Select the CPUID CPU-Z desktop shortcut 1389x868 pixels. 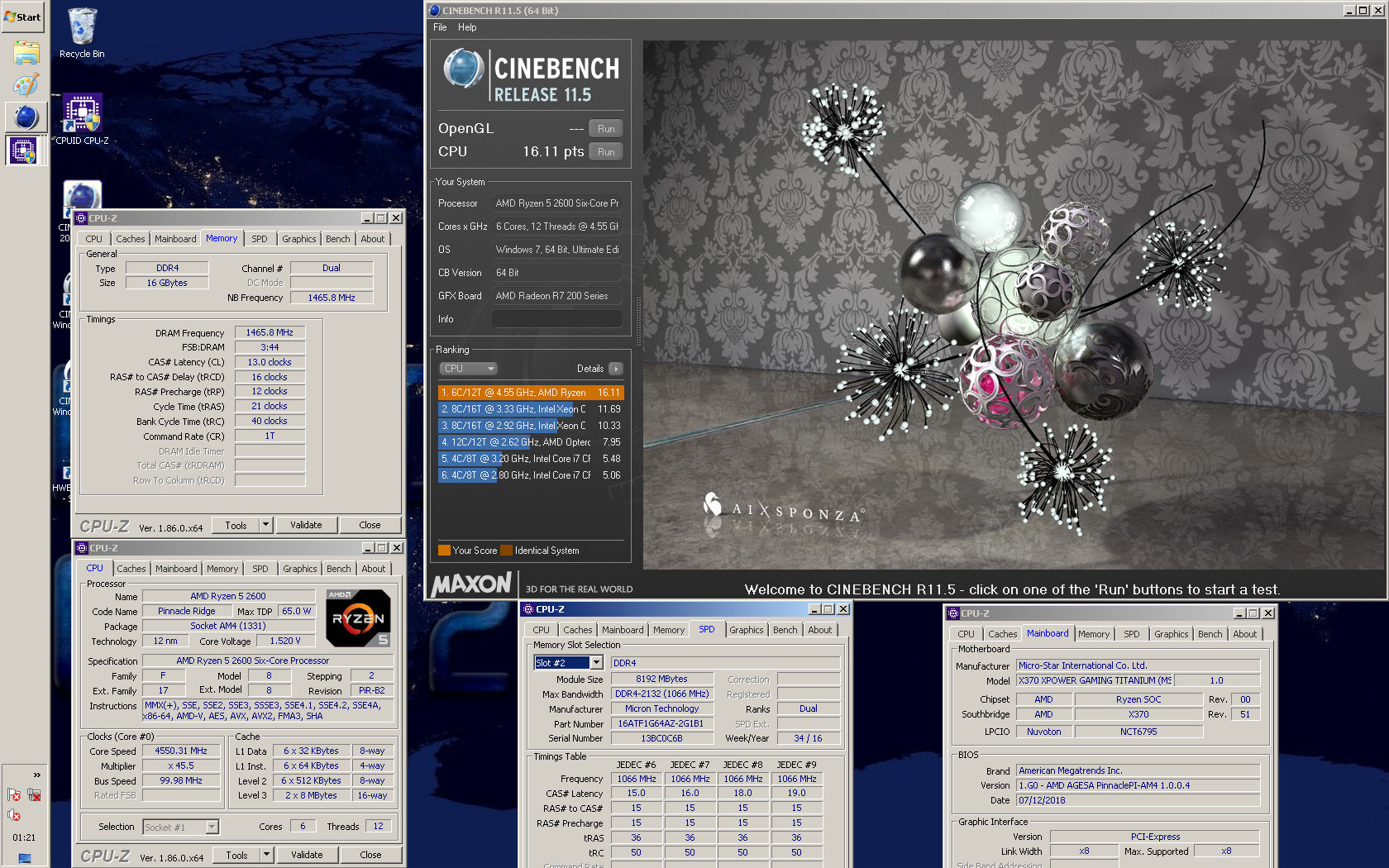click(x=82, y=120)
